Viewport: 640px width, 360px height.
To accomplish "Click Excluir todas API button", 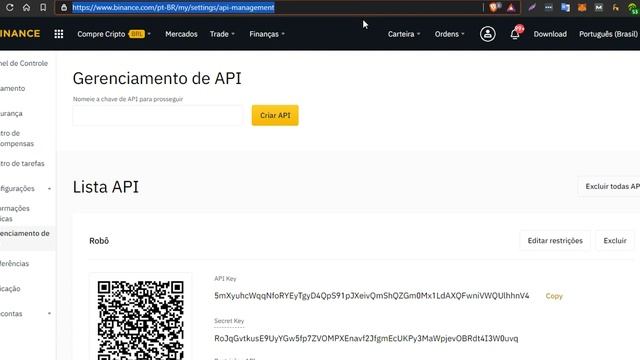I will pos(609,187).
